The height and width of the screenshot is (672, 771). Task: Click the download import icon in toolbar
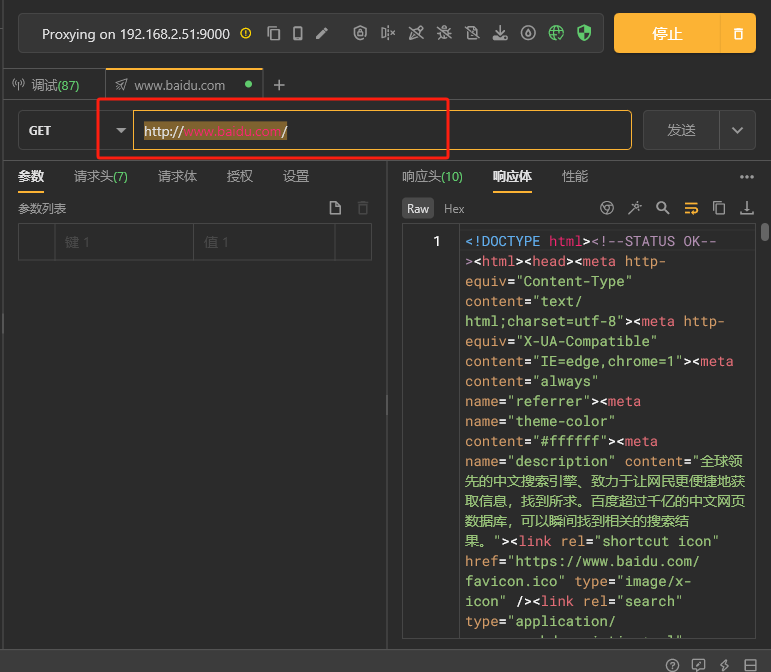500,33
